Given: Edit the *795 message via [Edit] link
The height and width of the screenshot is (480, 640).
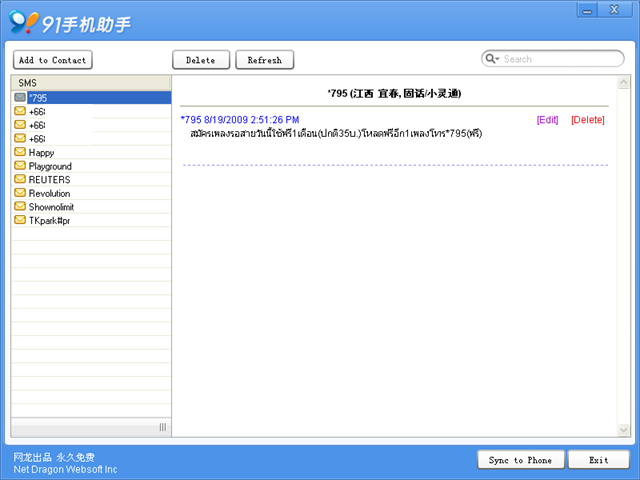Looking at the screenshot, I should pos(547,120).
